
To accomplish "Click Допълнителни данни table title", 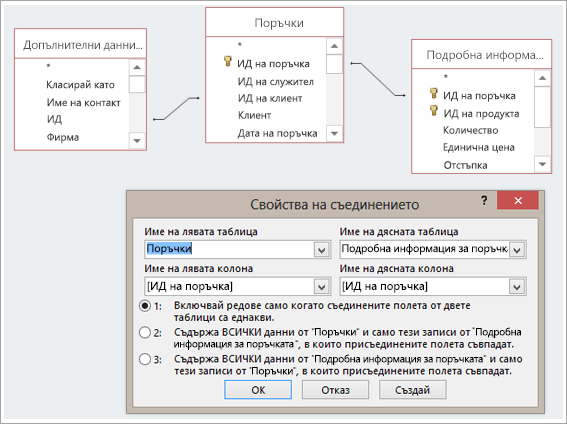I will [83, 45].
